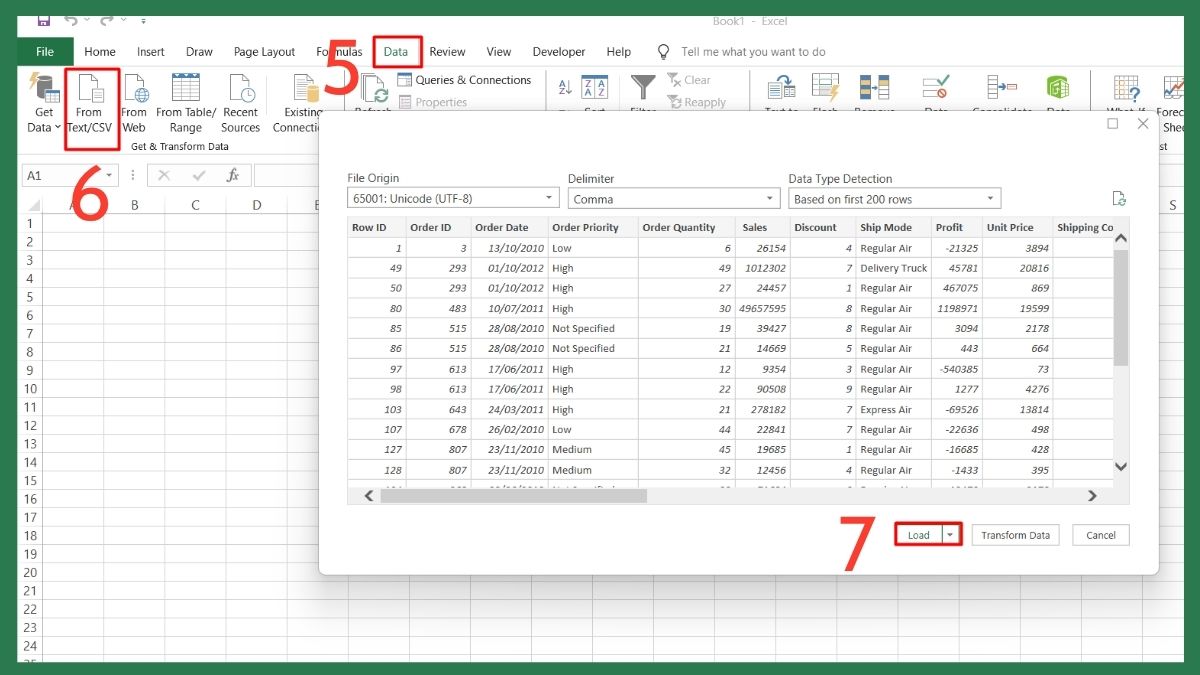Switch to the Formulas tab

tap(339, 51)
